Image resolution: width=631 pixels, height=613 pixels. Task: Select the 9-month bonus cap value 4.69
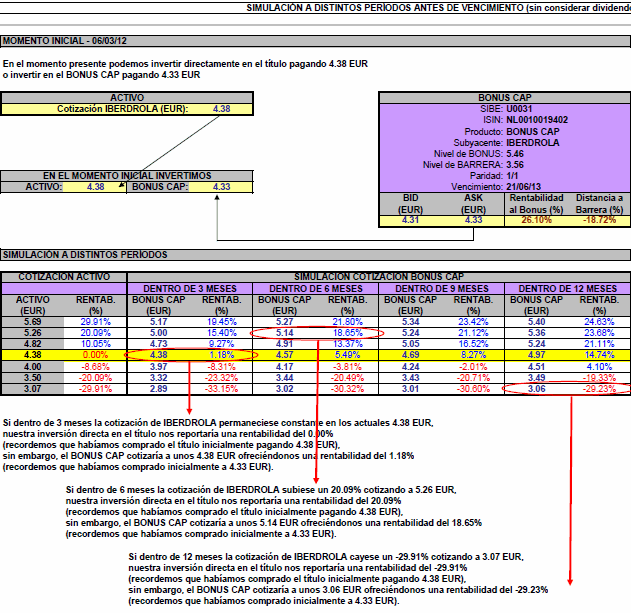tap(410, 355)
